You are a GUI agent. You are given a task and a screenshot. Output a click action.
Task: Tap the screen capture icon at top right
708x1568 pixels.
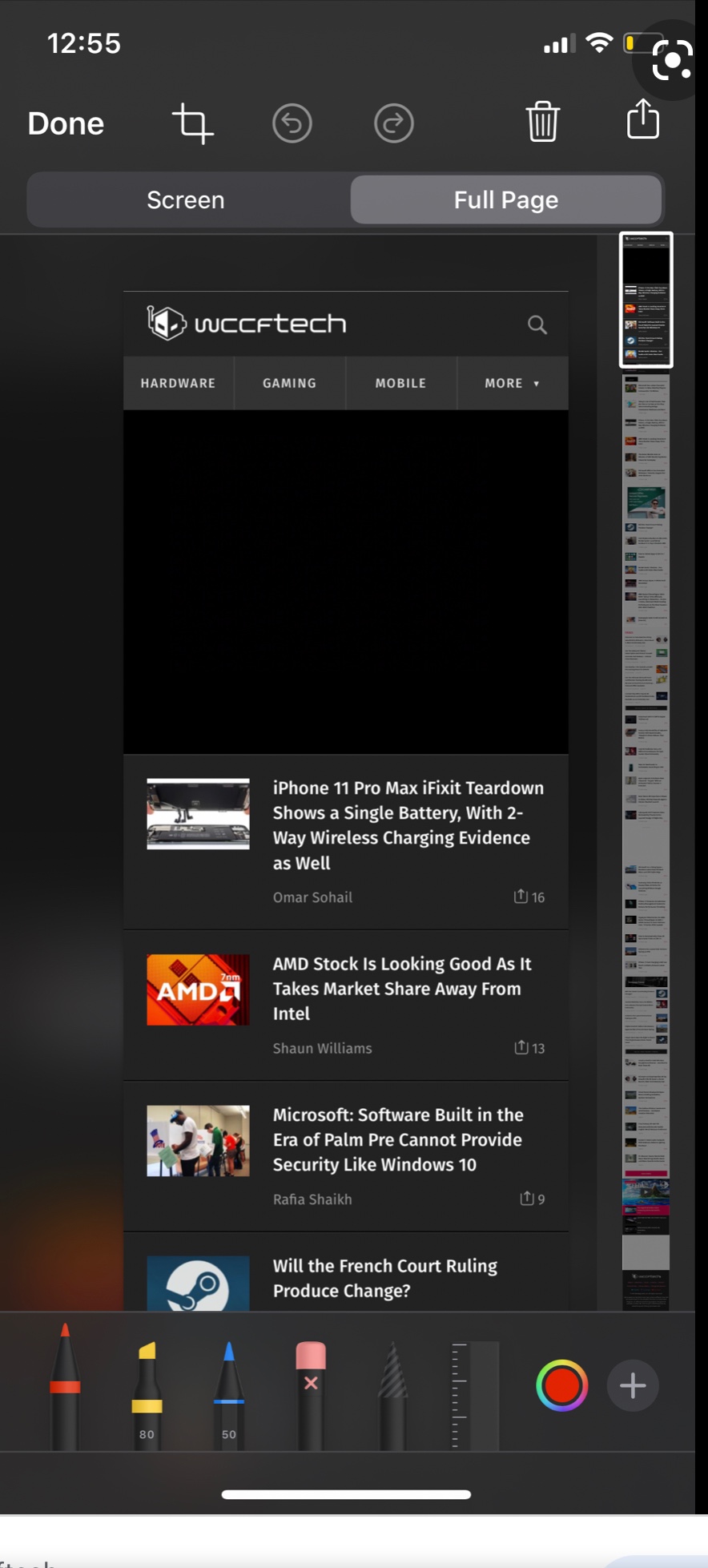point(671,60)
